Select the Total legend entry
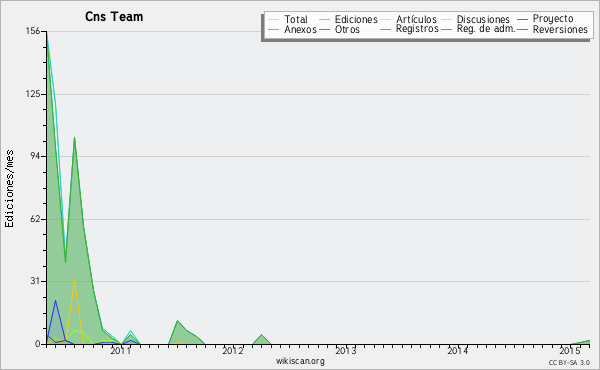This screenshot has height=370, width=600. (x=296, y=19)
